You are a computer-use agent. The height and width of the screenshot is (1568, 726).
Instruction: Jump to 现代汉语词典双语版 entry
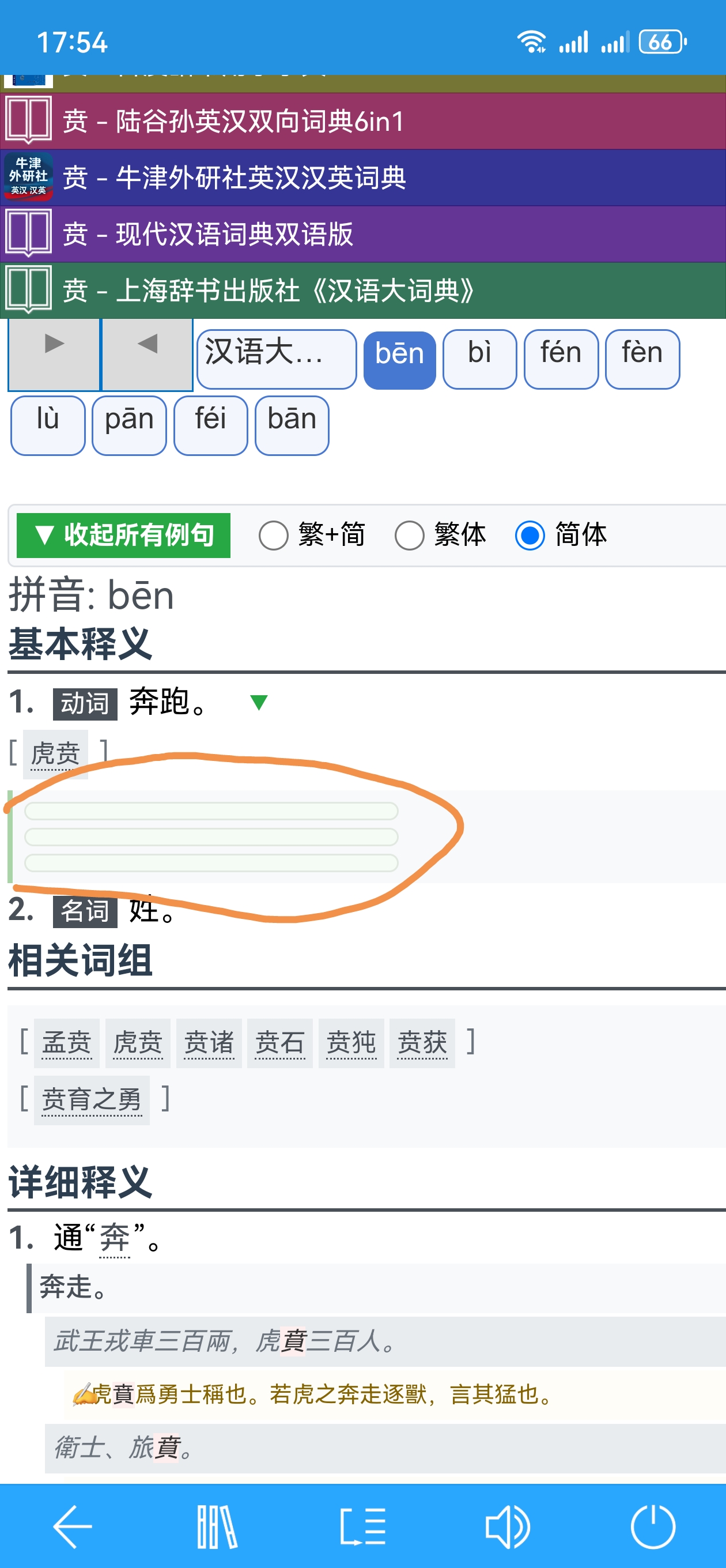pos(235,235)
